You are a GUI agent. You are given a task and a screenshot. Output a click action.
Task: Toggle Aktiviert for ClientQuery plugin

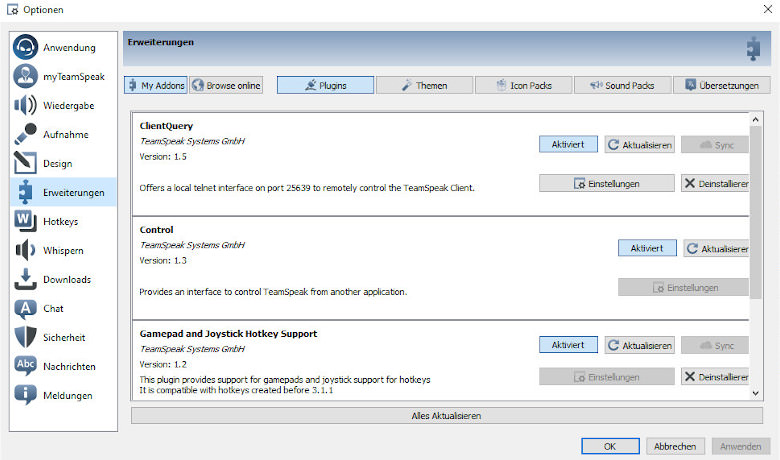568,145
